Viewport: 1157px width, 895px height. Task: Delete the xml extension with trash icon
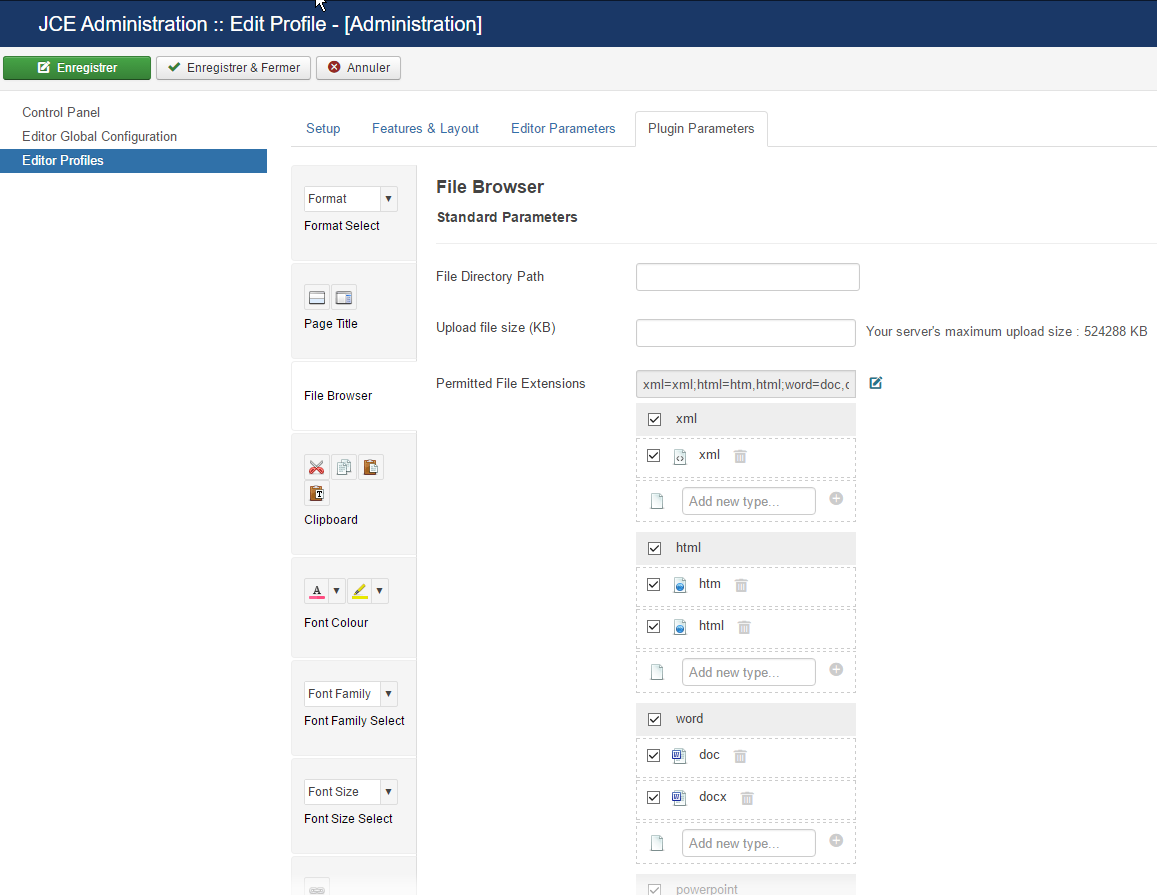(740, 457)
